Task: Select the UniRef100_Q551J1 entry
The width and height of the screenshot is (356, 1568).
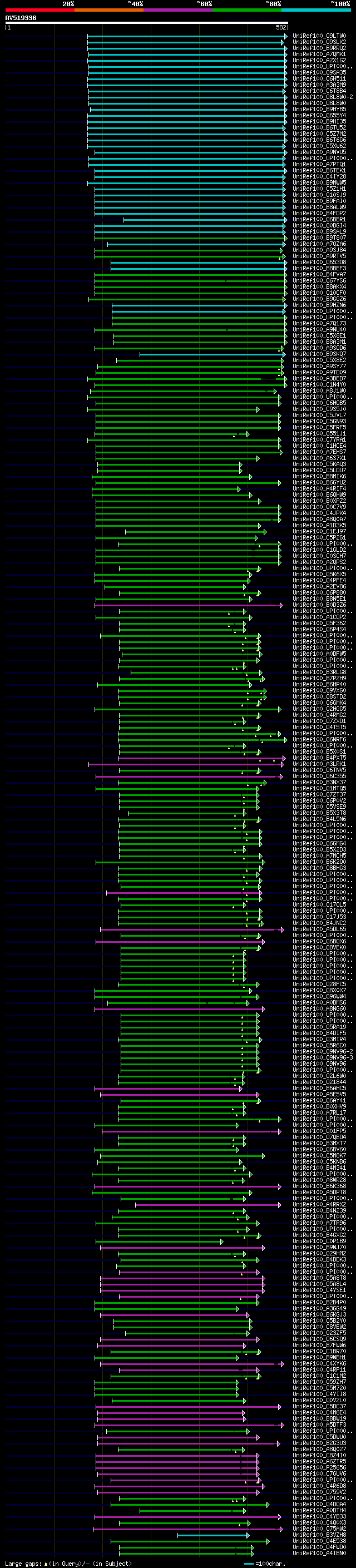Action: 319,434
